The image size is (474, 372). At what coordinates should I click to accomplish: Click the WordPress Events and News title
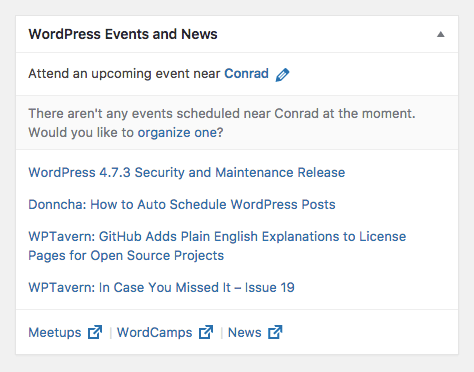(x=123, y=34)
